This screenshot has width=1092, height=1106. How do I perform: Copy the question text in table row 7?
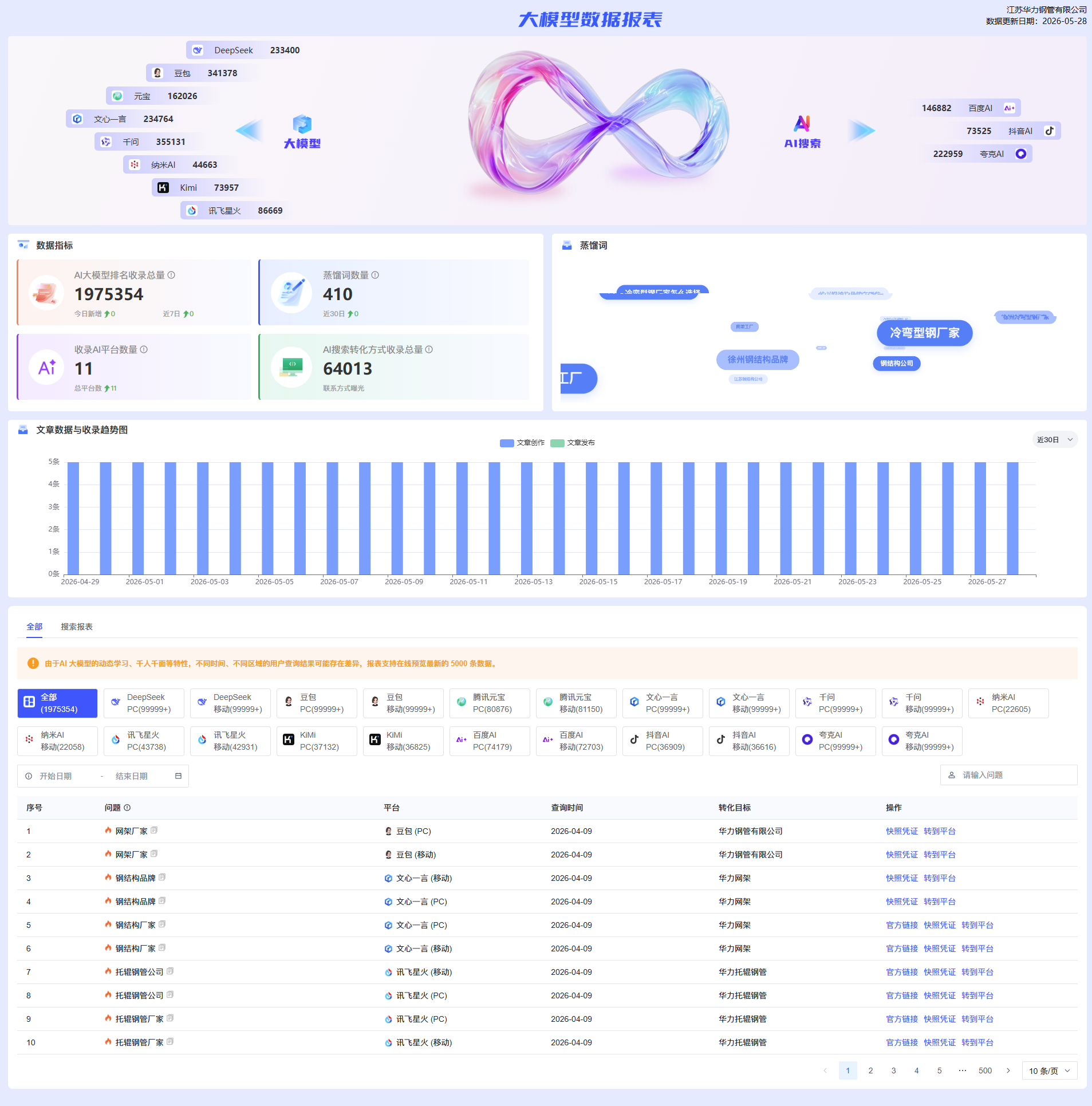(x=170, y=971)
